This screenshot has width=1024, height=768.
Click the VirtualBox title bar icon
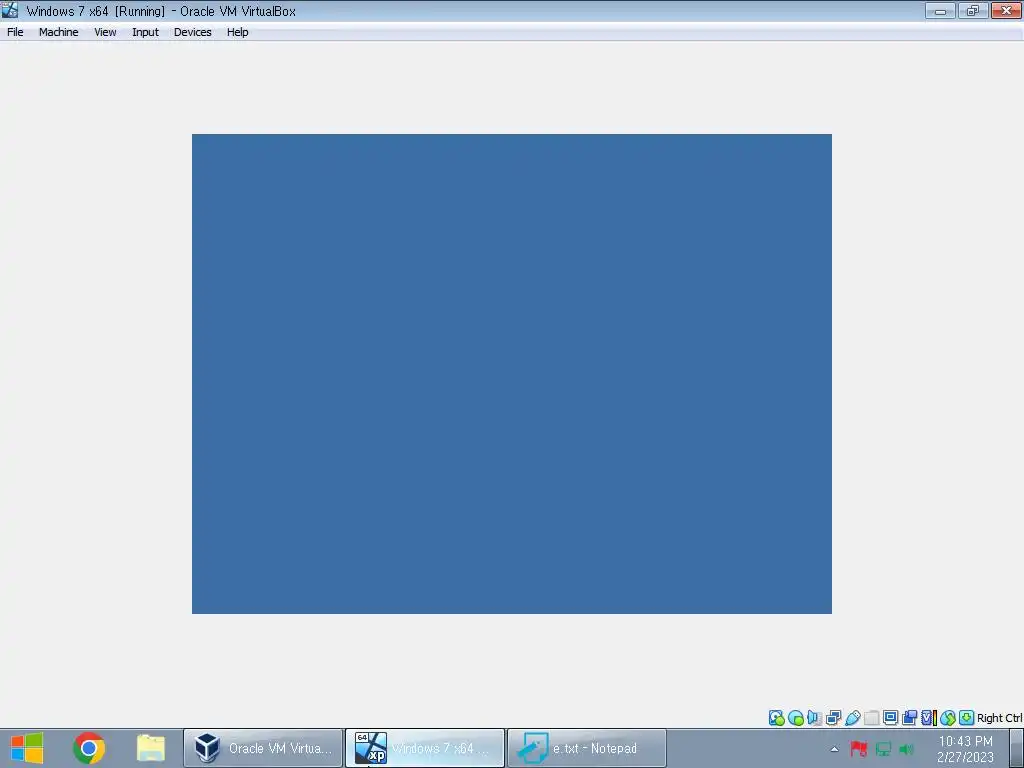[10, 11]
